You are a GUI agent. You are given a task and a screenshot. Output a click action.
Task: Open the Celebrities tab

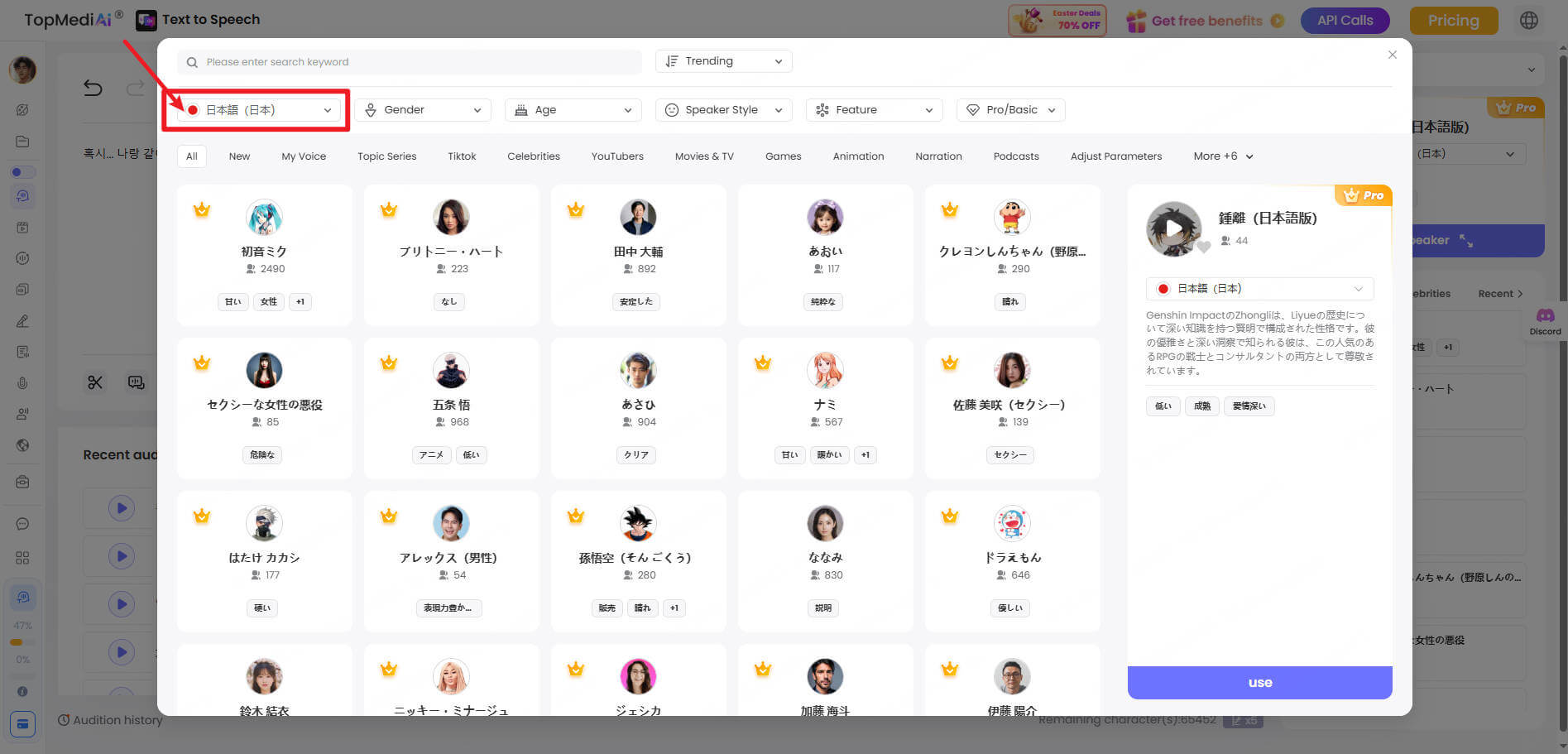click(x=534, y=156)
